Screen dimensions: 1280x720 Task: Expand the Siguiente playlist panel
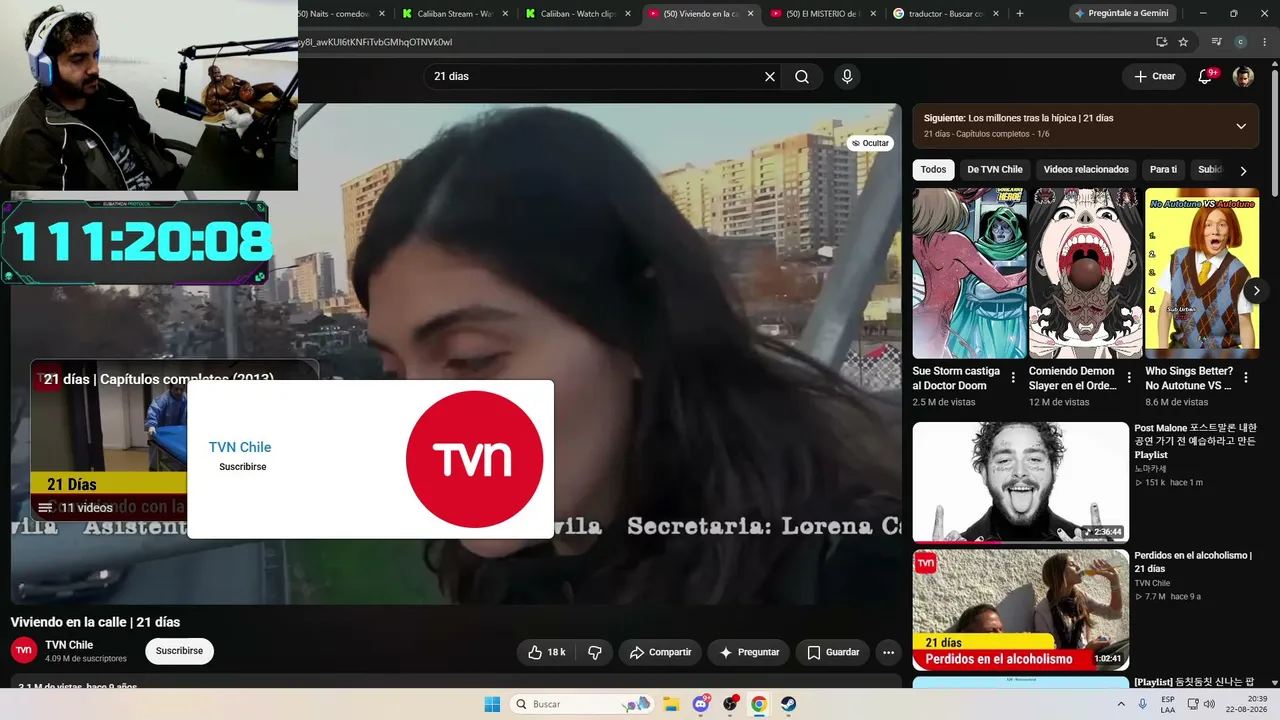click(x=1241, y=126)
